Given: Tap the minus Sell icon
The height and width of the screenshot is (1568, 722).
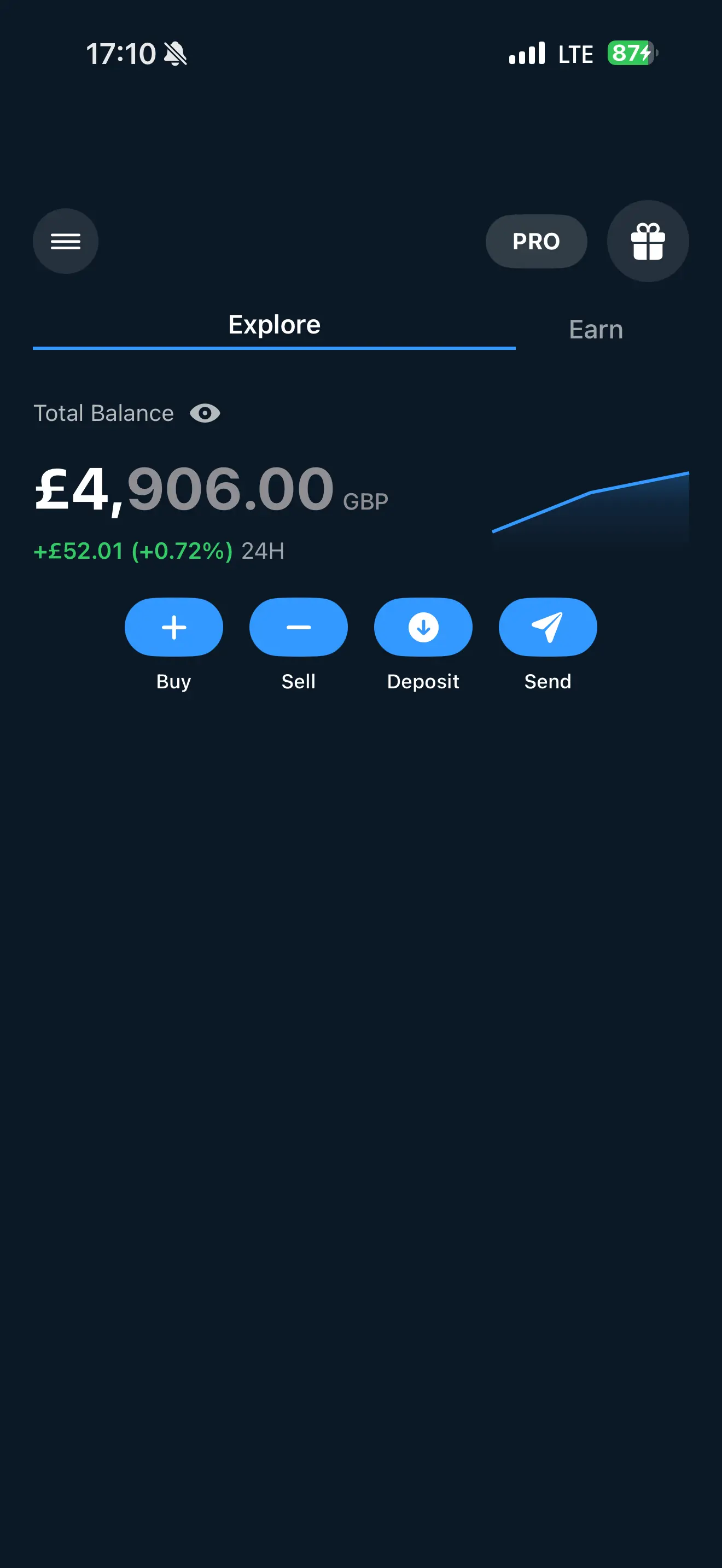Looking at the screenshot, I should point(298,627).
